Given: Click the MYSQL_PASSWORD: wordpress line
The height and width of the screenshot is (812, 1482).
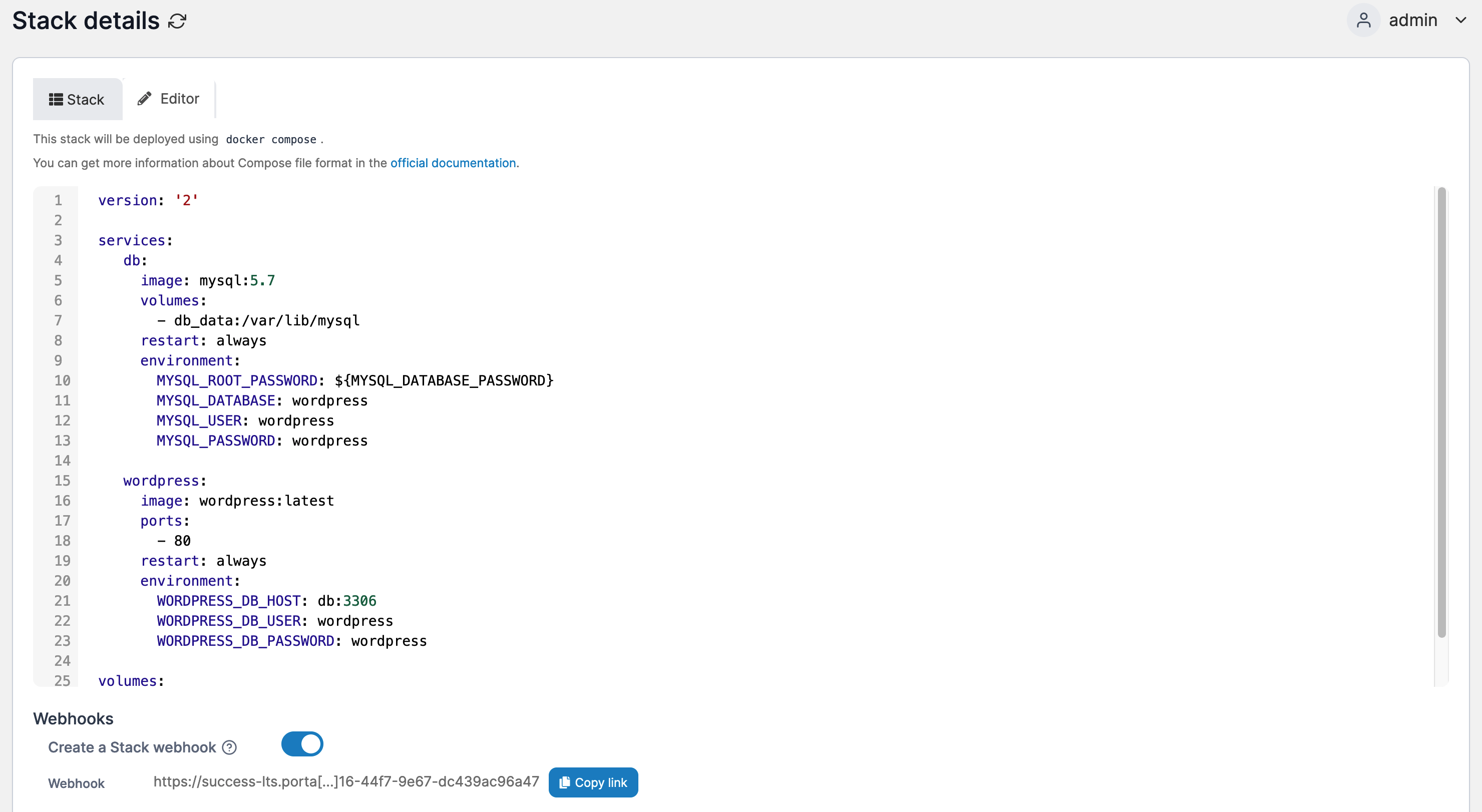Looking at the screenshot, I should (x=262, y=441).
